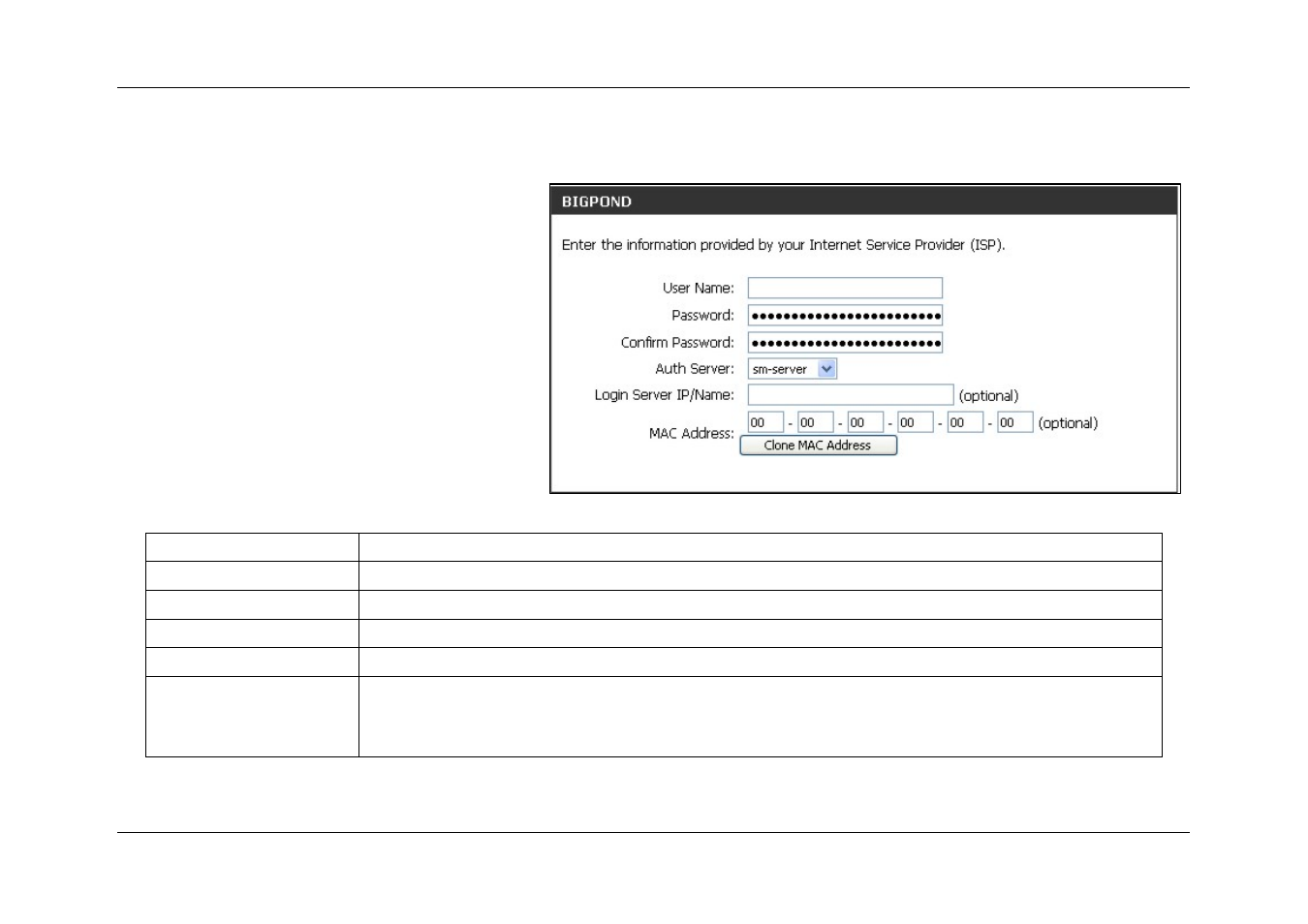Select the third MAC Address octet box
This screenshot has height=924, width=1308.
[865, 422]
